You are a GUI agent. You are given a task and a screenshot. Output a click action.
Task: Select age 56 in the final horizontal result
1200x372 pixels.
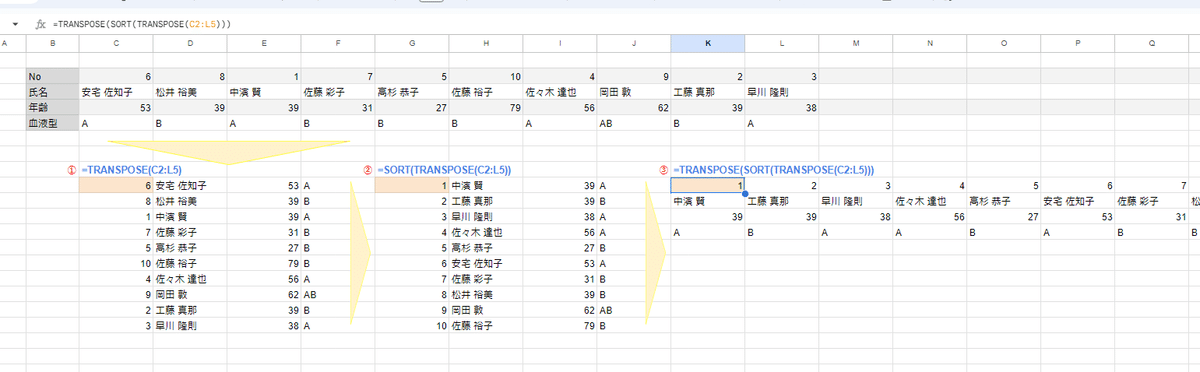tap(930, 216)
